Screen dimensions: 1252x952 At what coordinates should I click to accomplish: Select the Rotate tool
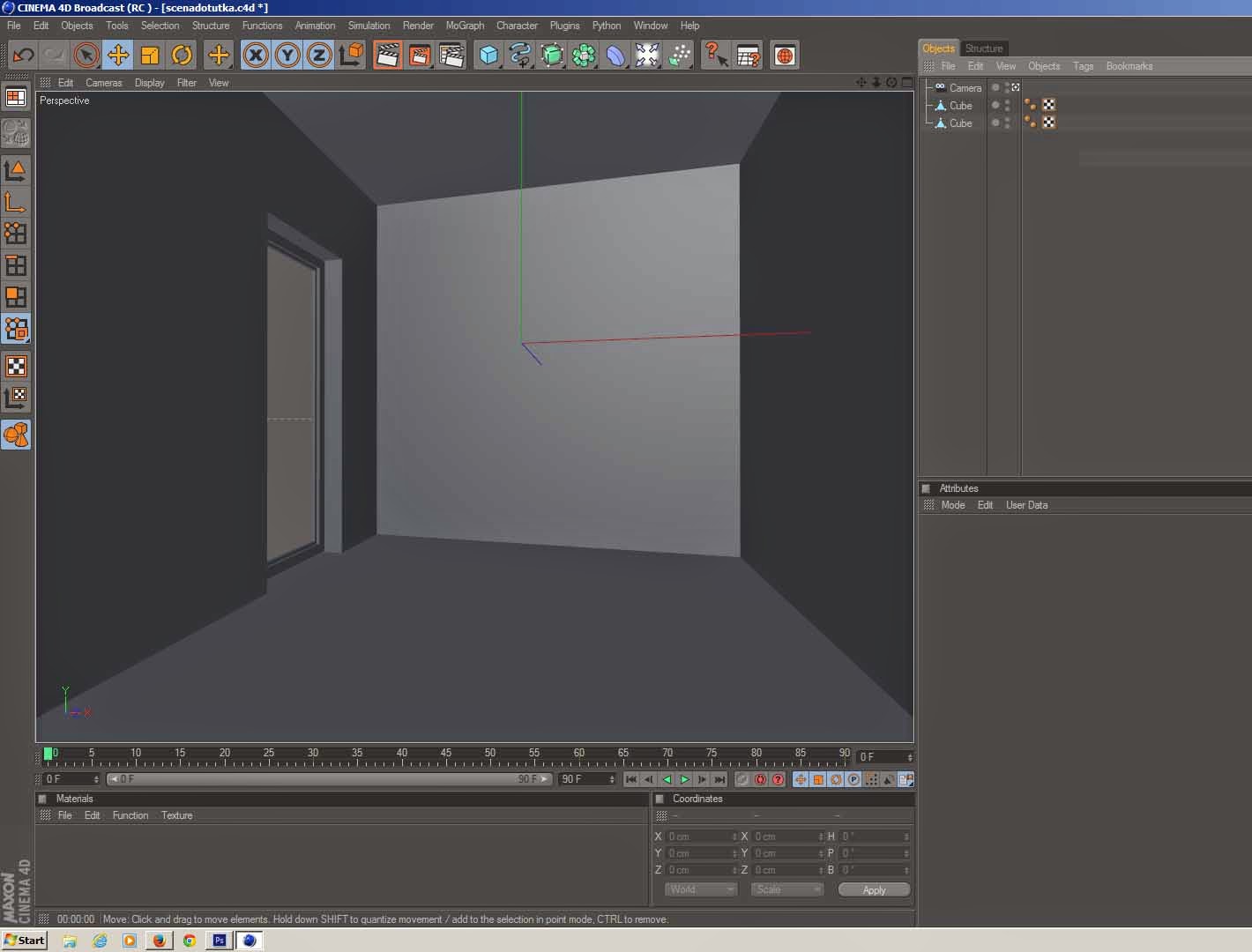(182, 55)
